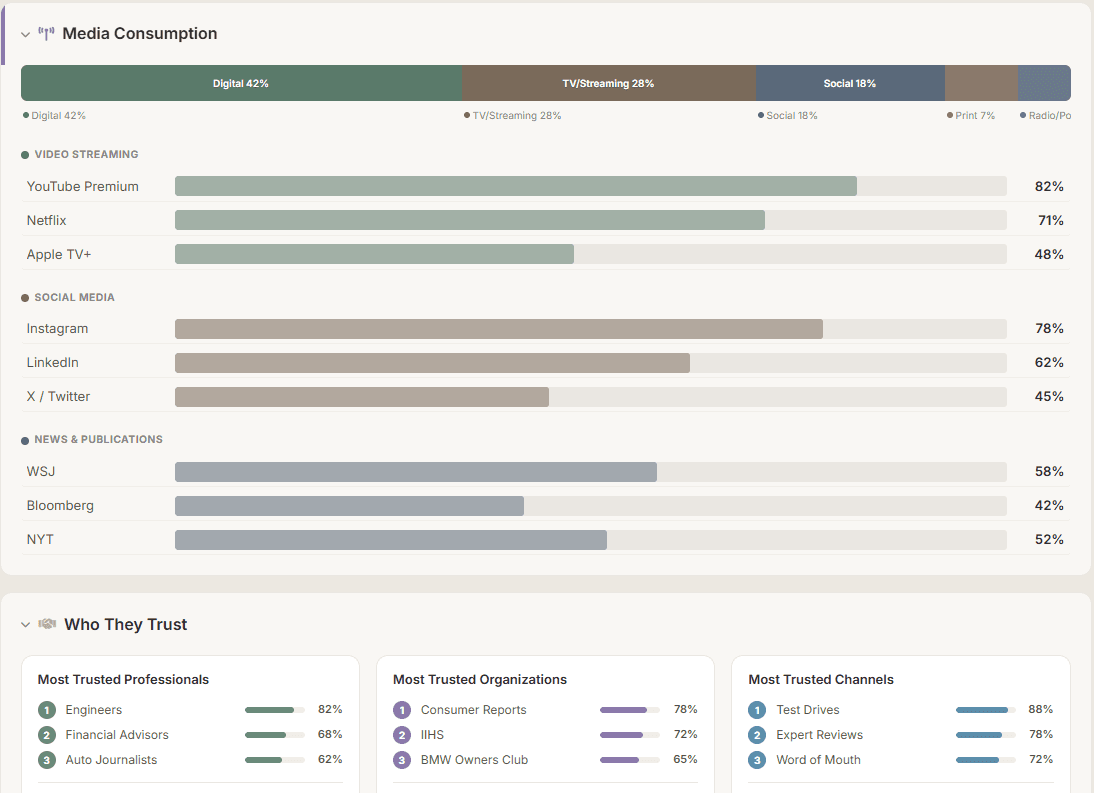The image size is (1094, 793).
Task: Click the YouTube Premium row label
Action: [82, 186]
